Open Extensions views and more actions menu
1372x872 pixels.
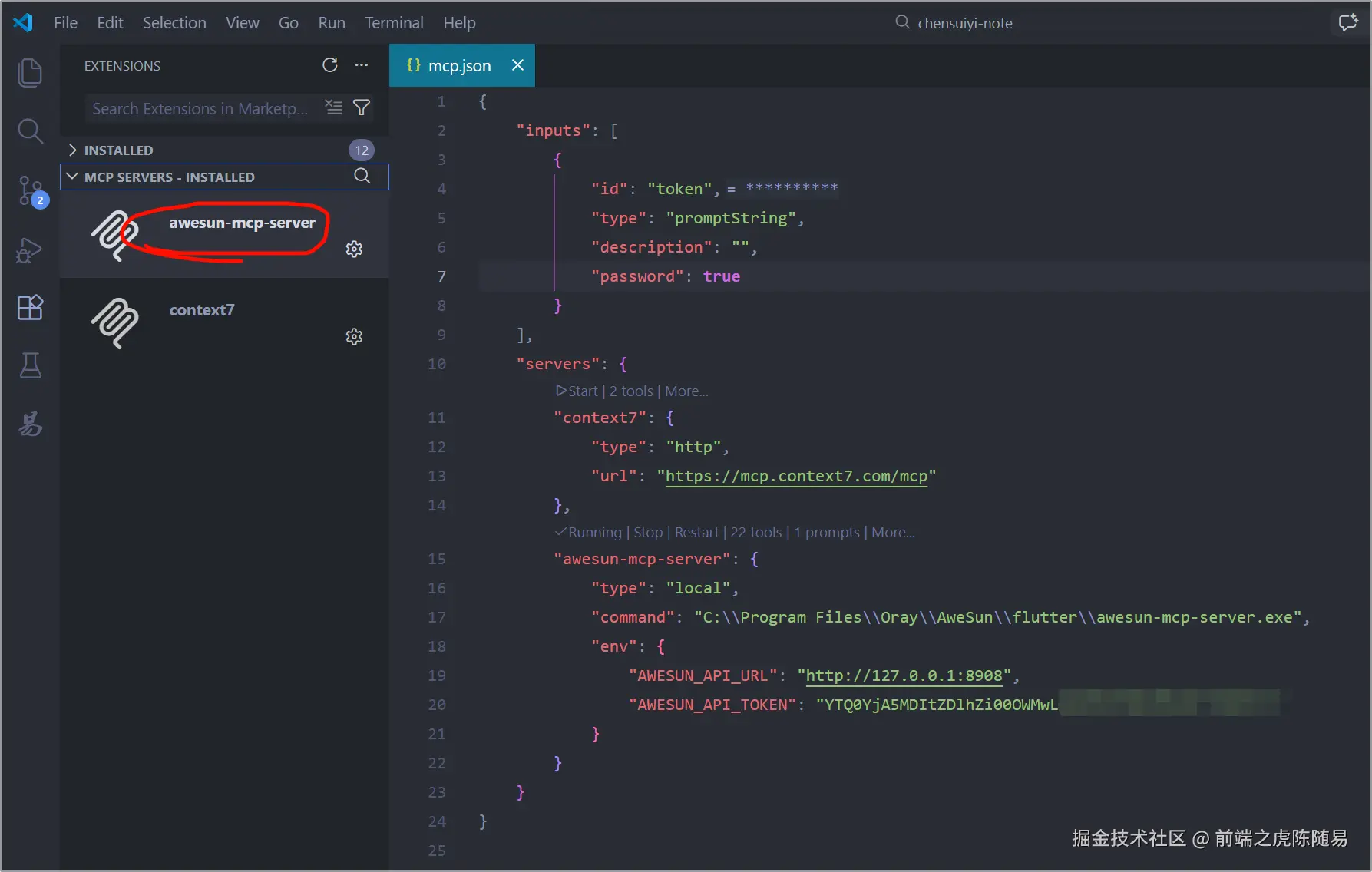(x=362, y=65)
